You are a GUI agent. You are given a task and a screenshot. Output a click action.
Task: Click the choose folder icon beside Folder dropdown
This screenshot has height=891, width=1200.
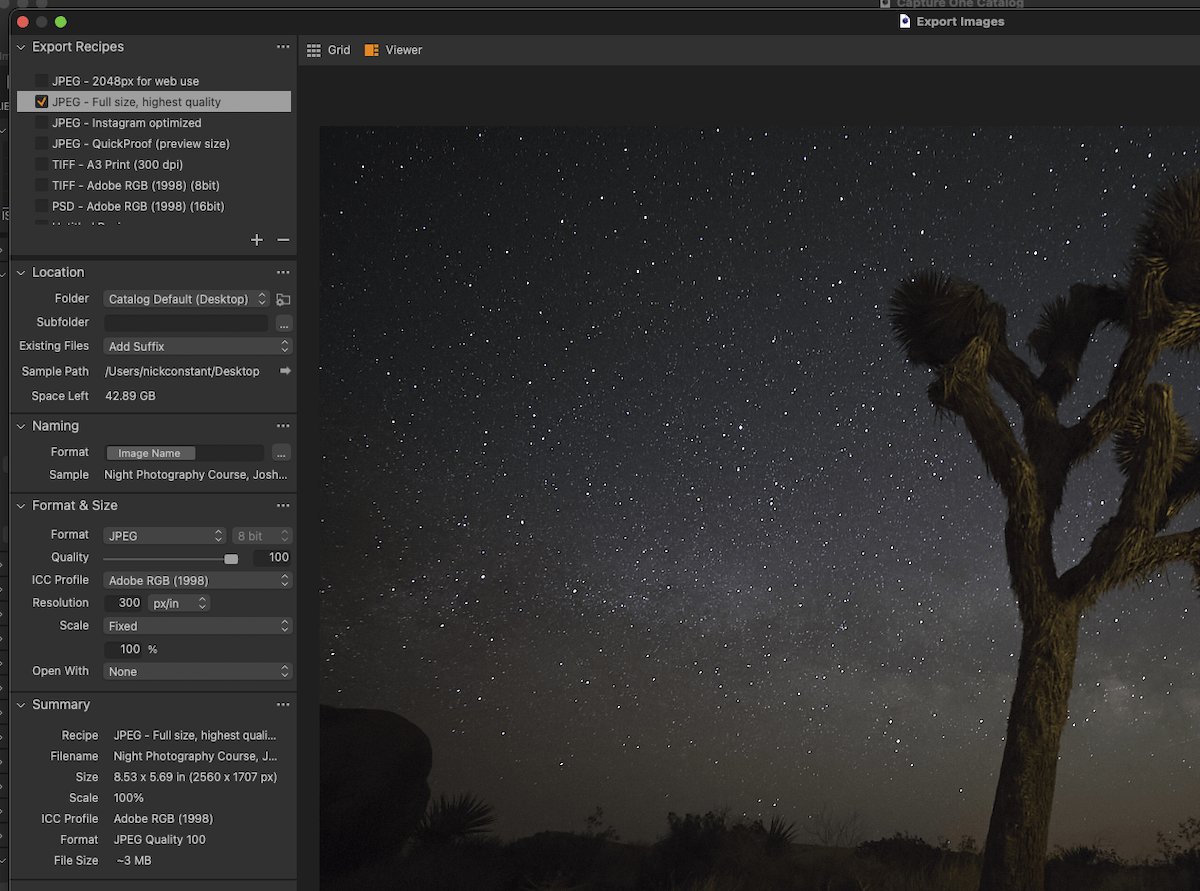tap(283, 299)
